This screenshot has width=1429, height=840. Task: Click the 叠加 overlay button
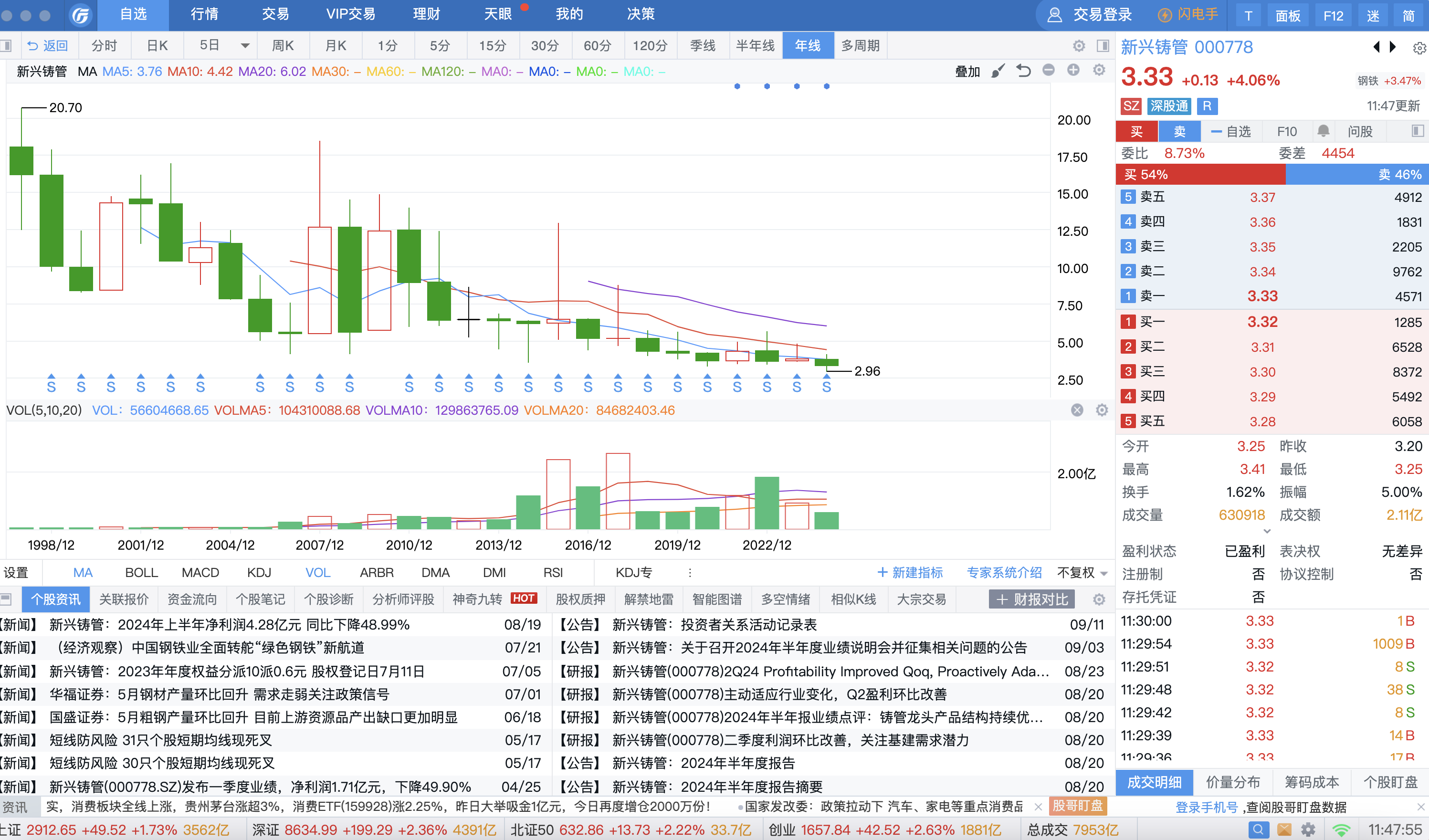pos(967,72)
